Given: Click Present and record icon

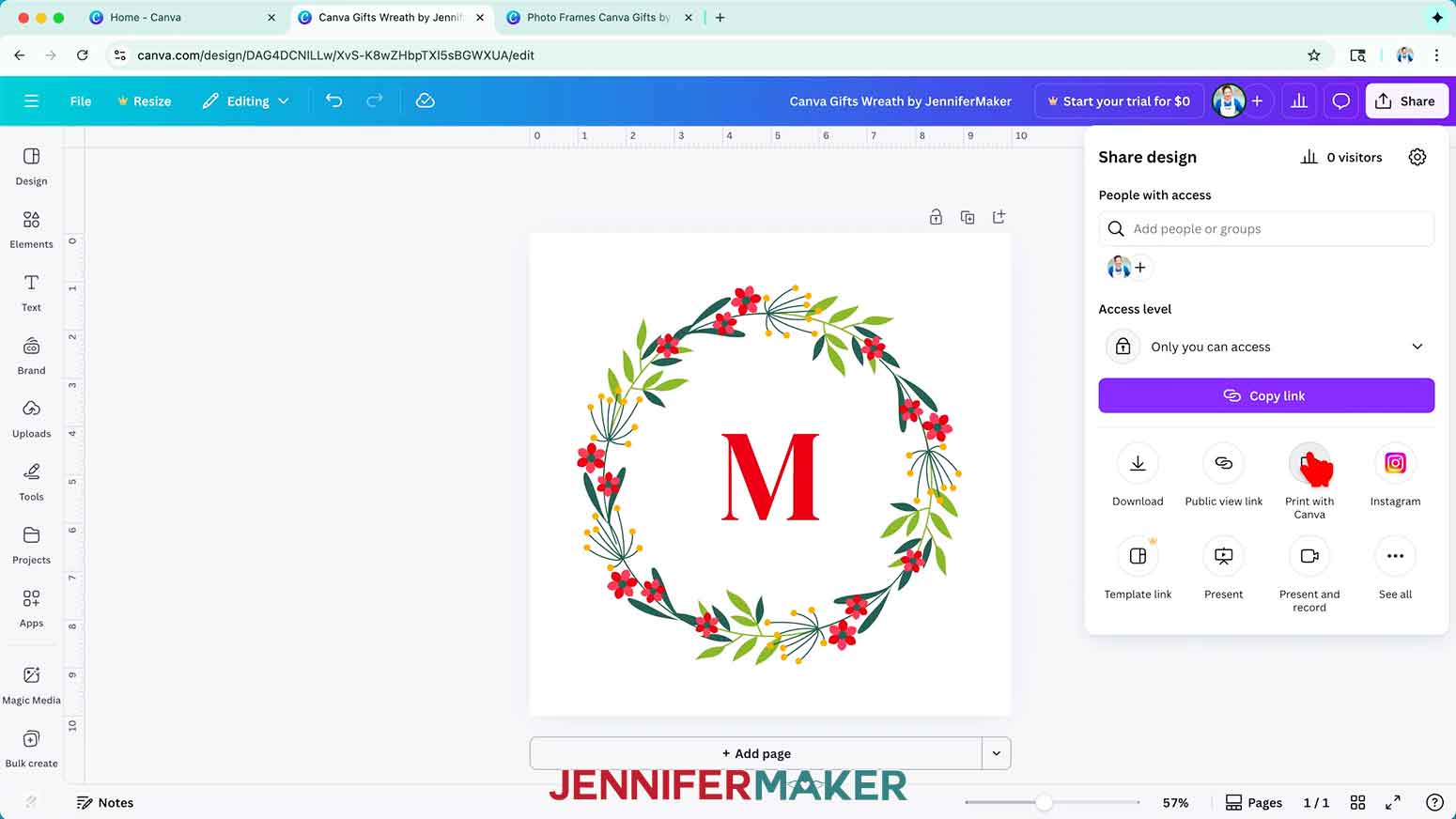Looking at the screenshot, I should (1309, 556).
